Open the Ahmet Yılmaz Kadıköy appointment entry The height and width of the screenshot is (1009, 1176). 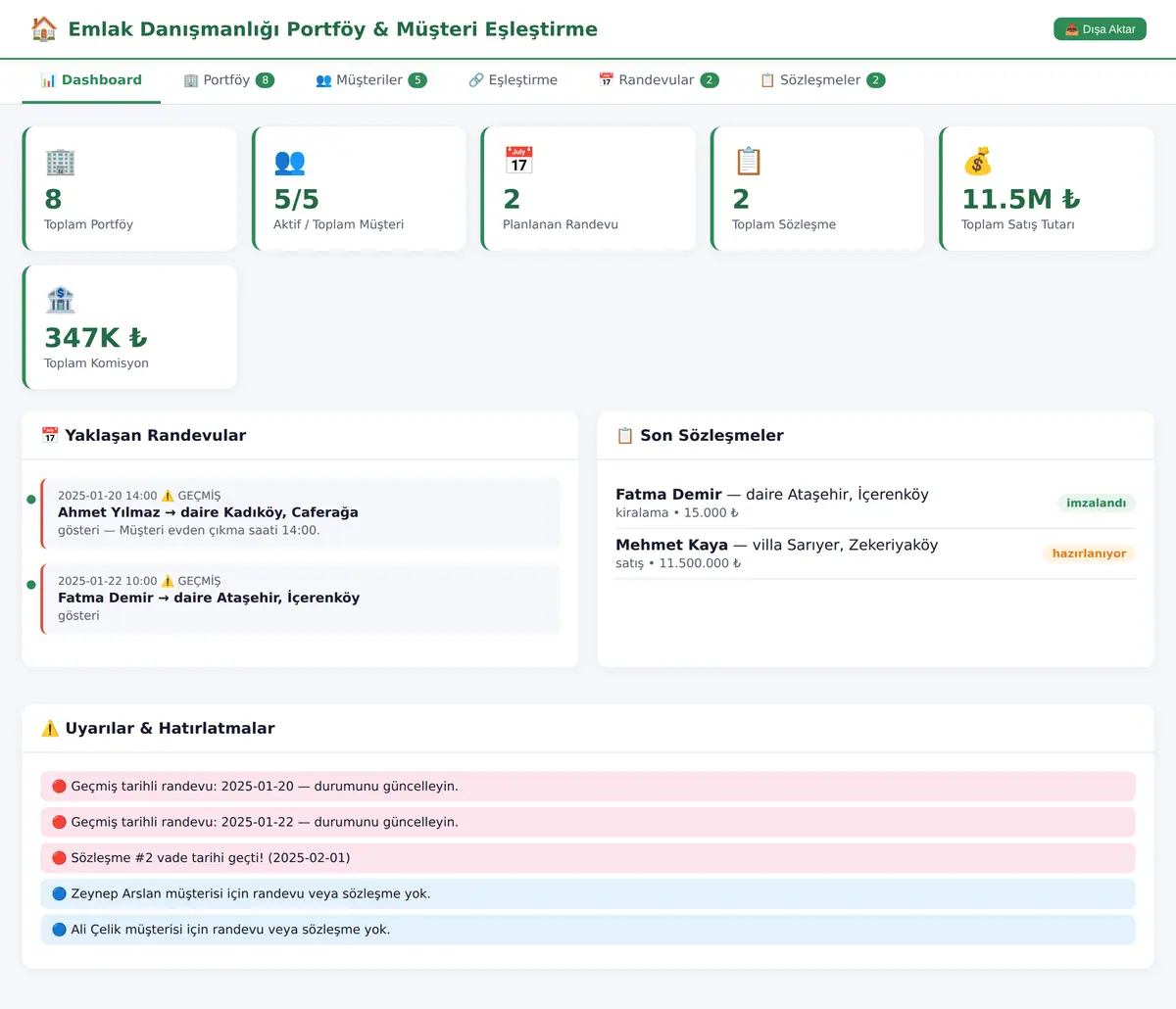pyautogui.click(x=301, y=513)
